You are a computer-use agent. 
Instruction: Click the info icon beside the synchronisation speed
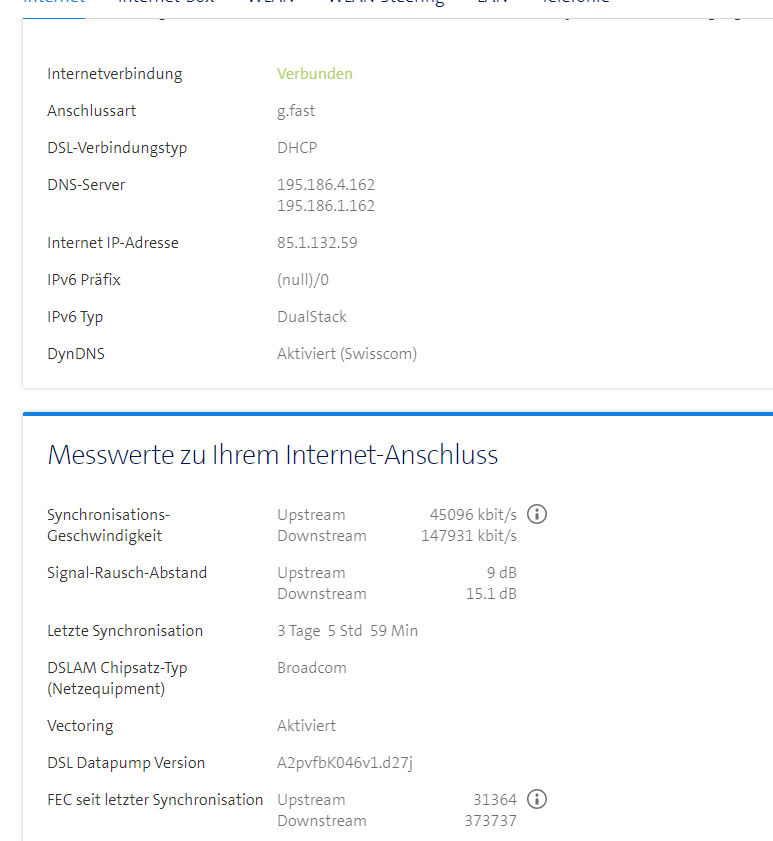(537, 515)
